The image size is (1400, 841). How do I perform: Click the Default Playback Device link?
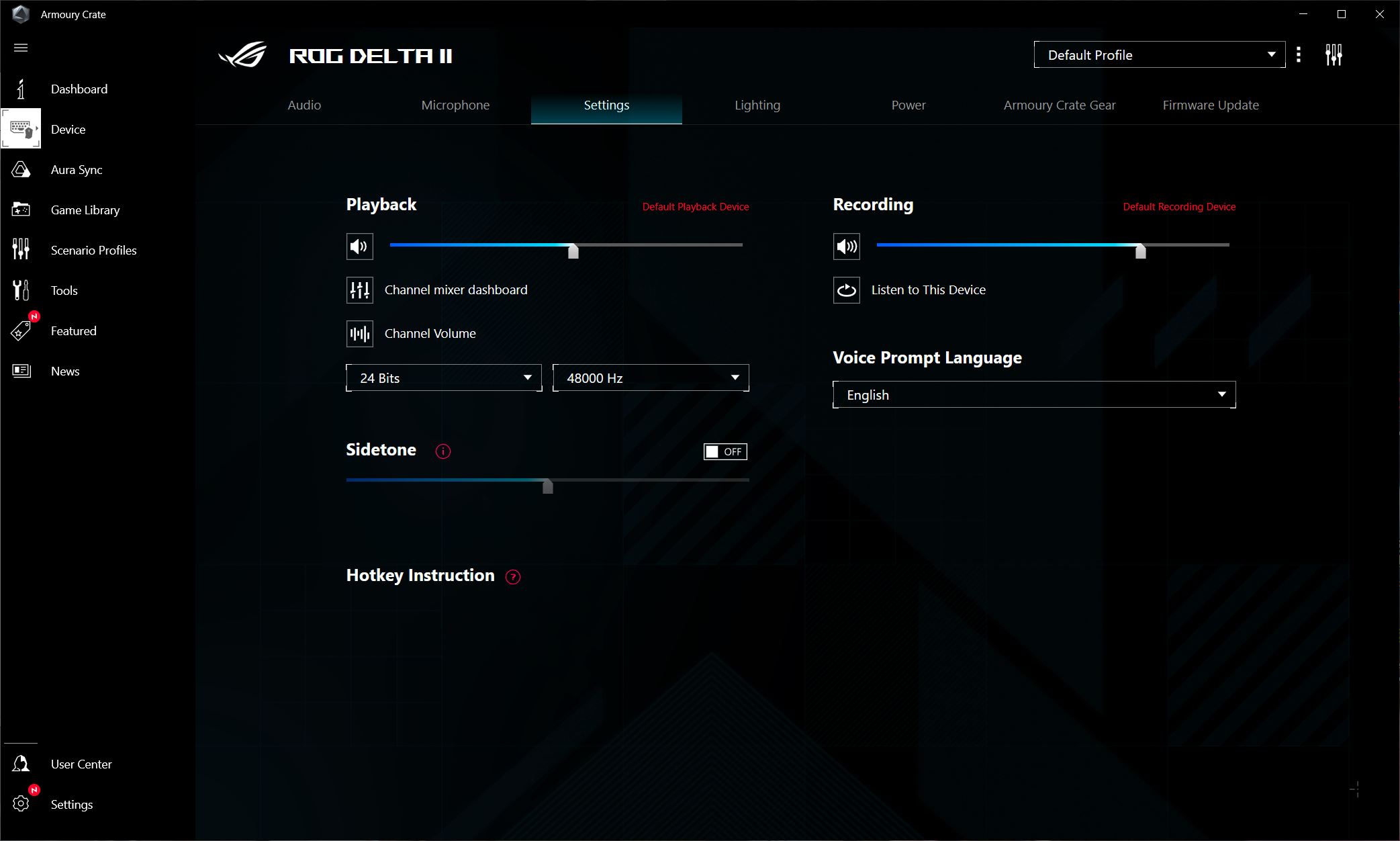(696, 207)
